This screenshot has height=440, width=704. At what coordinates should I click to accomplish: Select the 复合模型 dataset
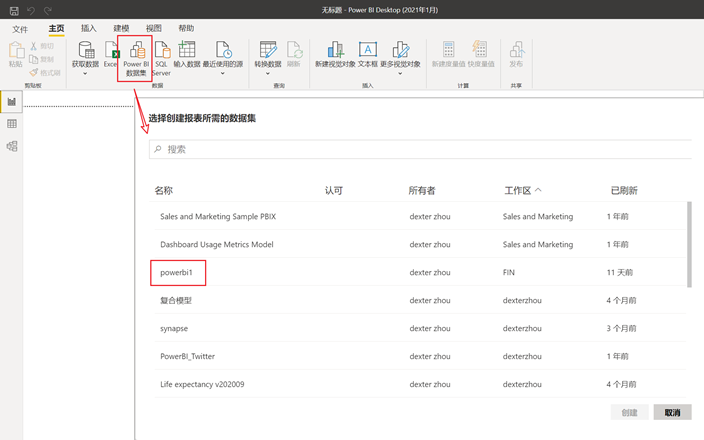tap(176, 300)
